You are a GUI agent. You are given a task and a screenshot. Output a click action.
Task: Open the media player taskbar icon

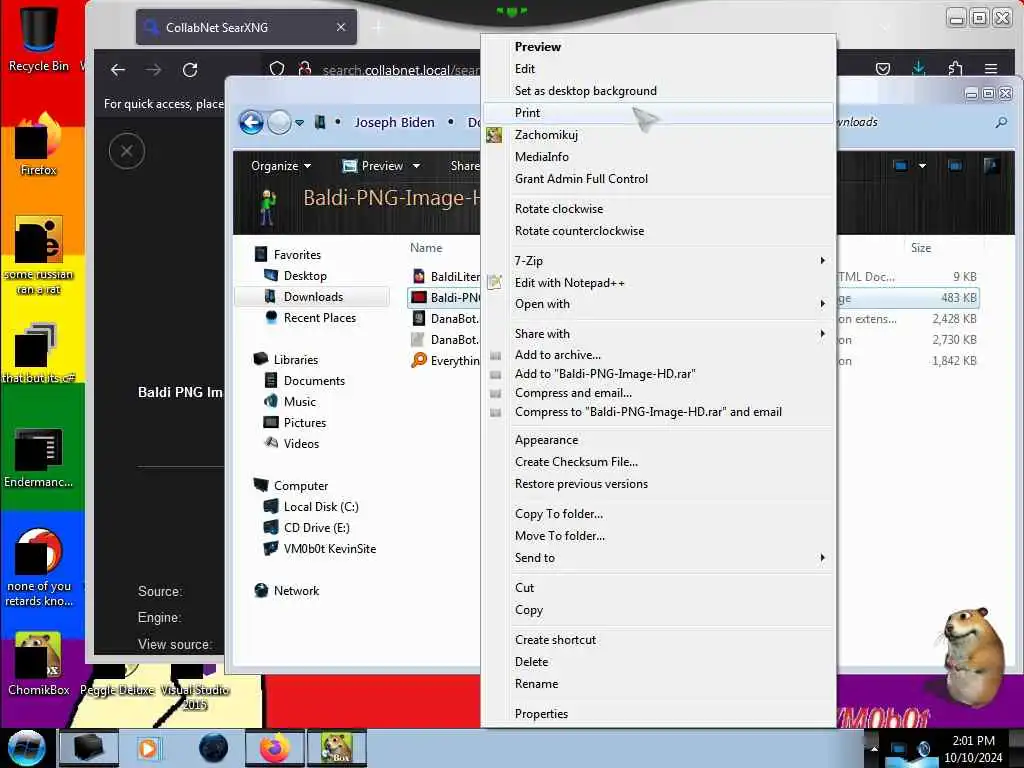click(x=148, y=748)
